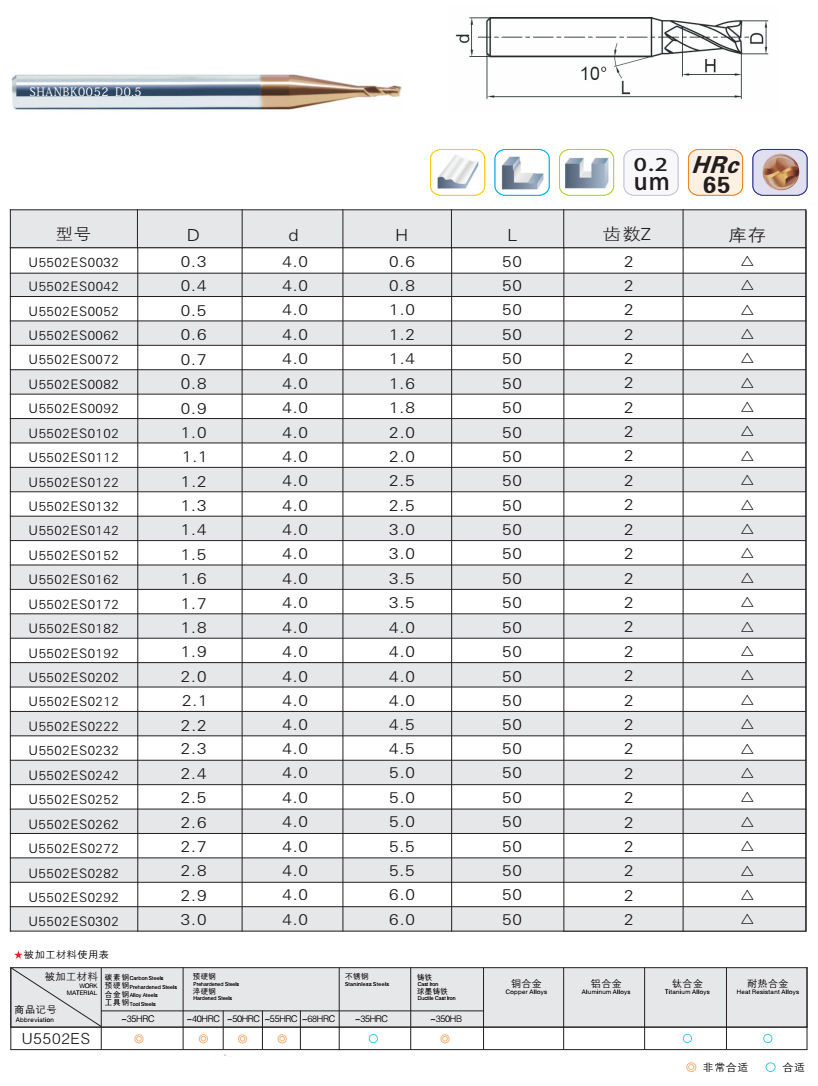
Task: Click the green-bordered slot milling icon
Action: click(x=587, y=172)
